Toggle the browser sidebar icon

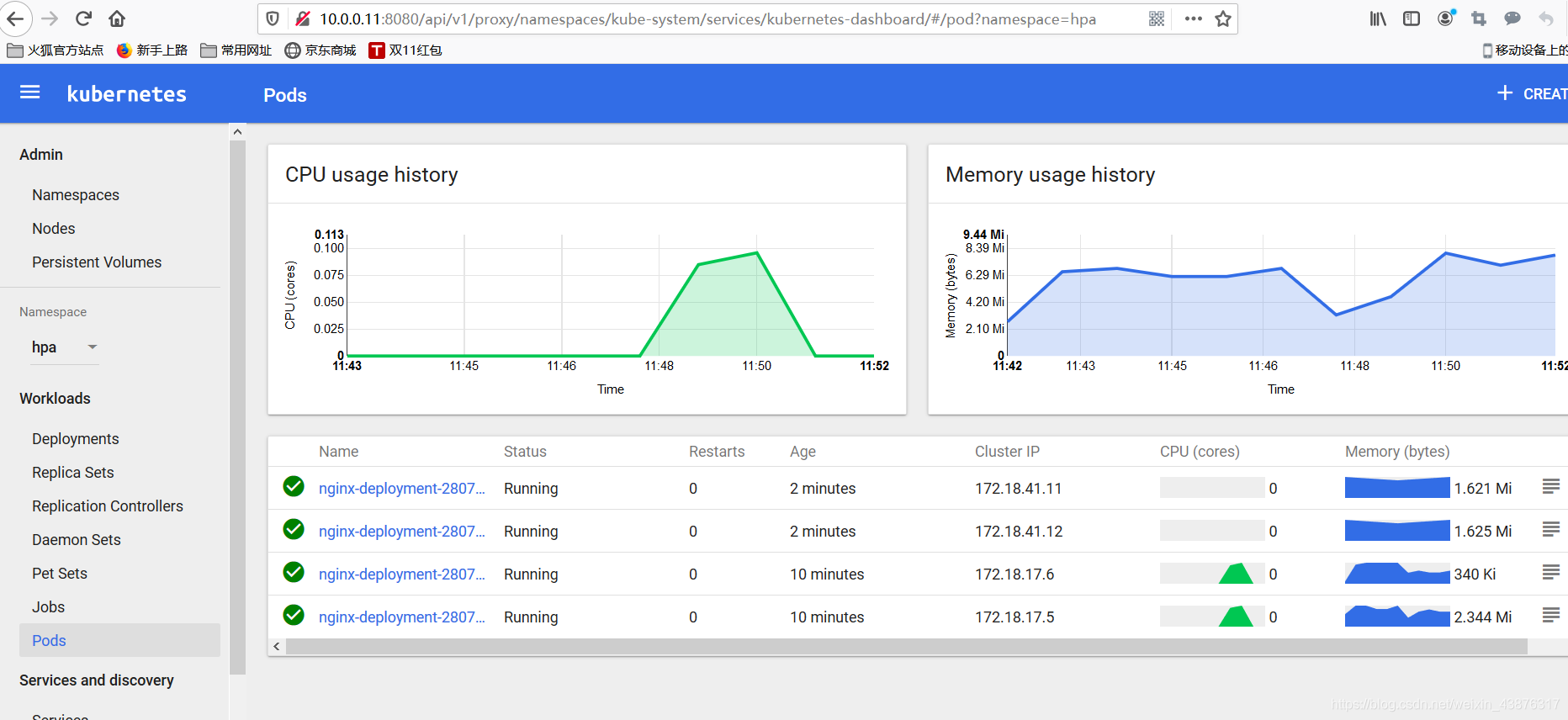point(1412,19)
